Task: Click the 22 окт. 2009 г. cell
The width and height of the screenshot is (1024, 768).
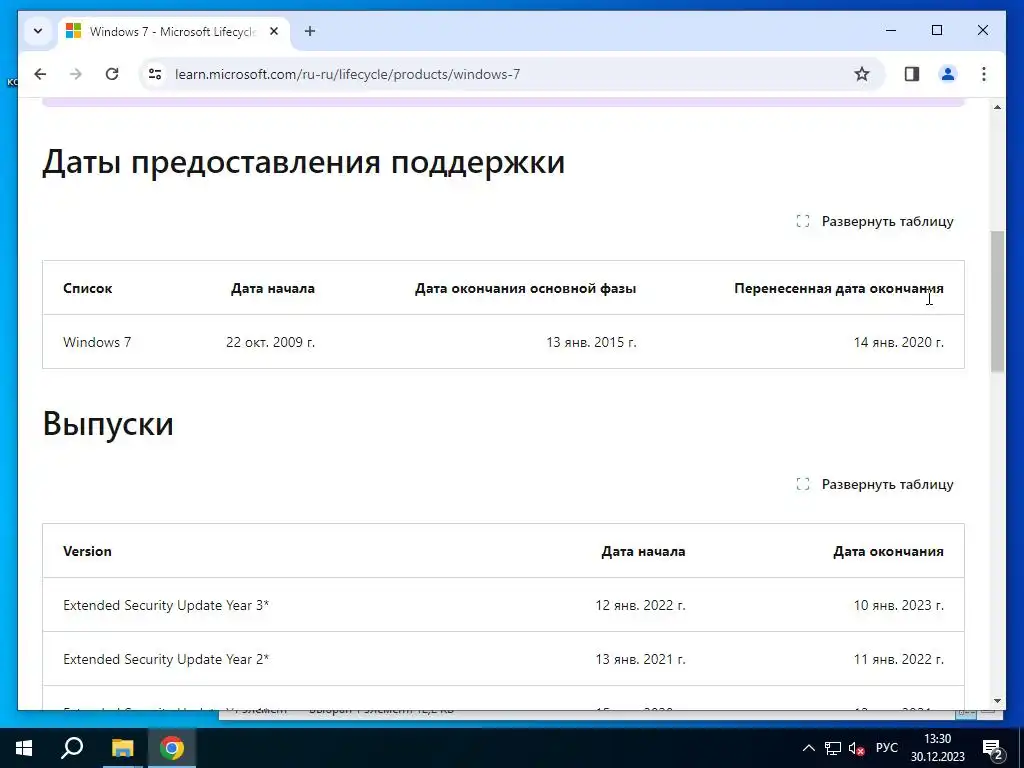Action: (x=270, y=342)
